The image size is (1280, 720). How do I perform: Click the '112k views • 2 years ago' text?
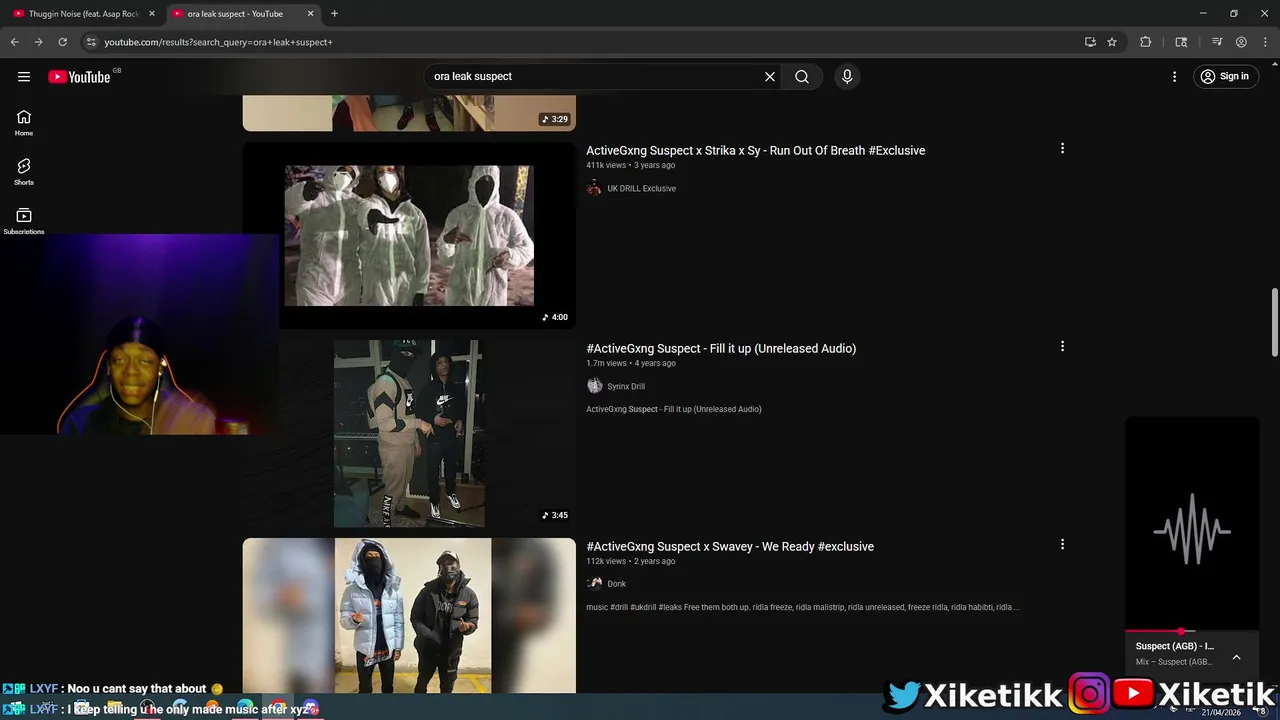point(630,561)
